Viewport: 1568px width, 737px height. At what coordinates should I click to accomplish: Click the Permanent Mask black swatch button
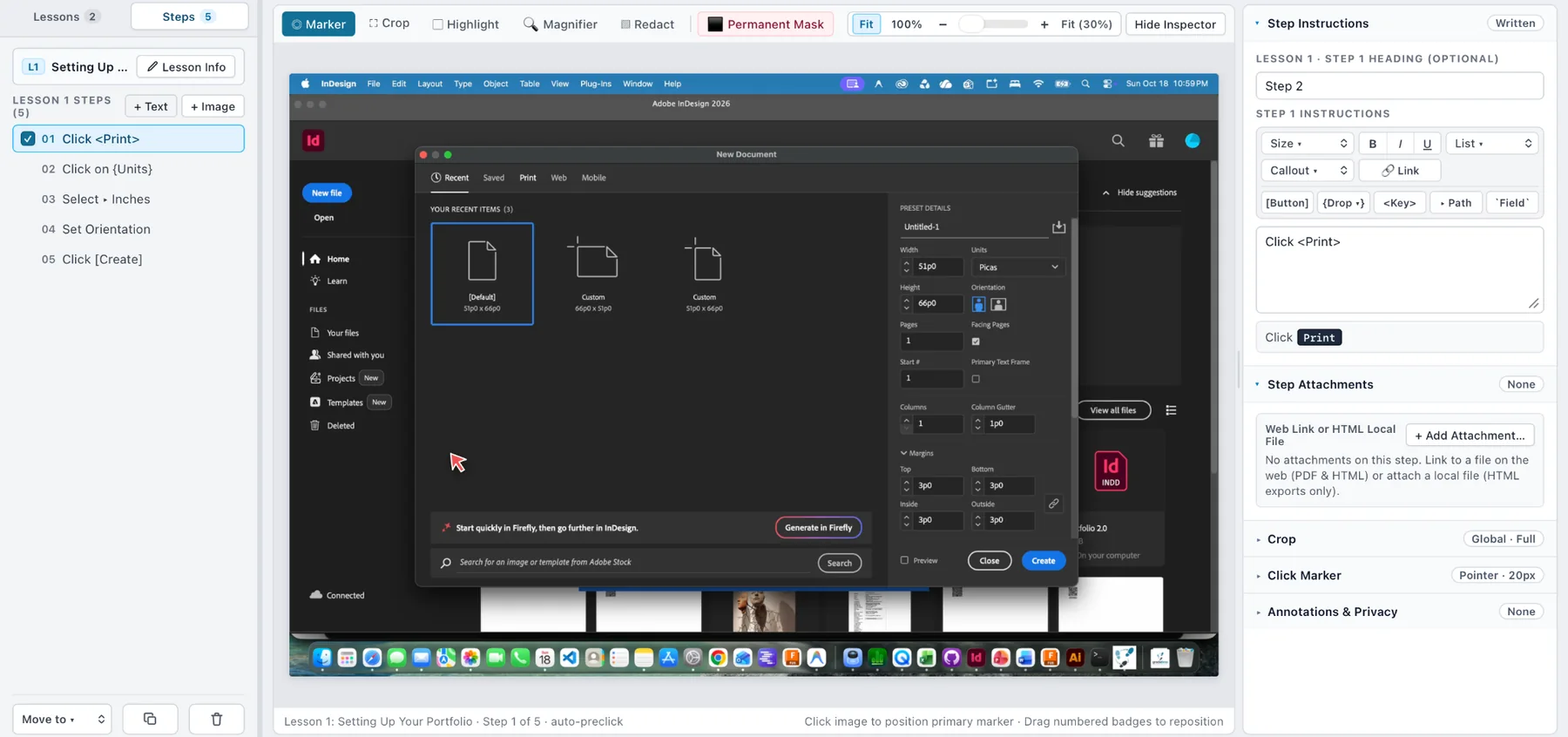click(x=766, y=24)
